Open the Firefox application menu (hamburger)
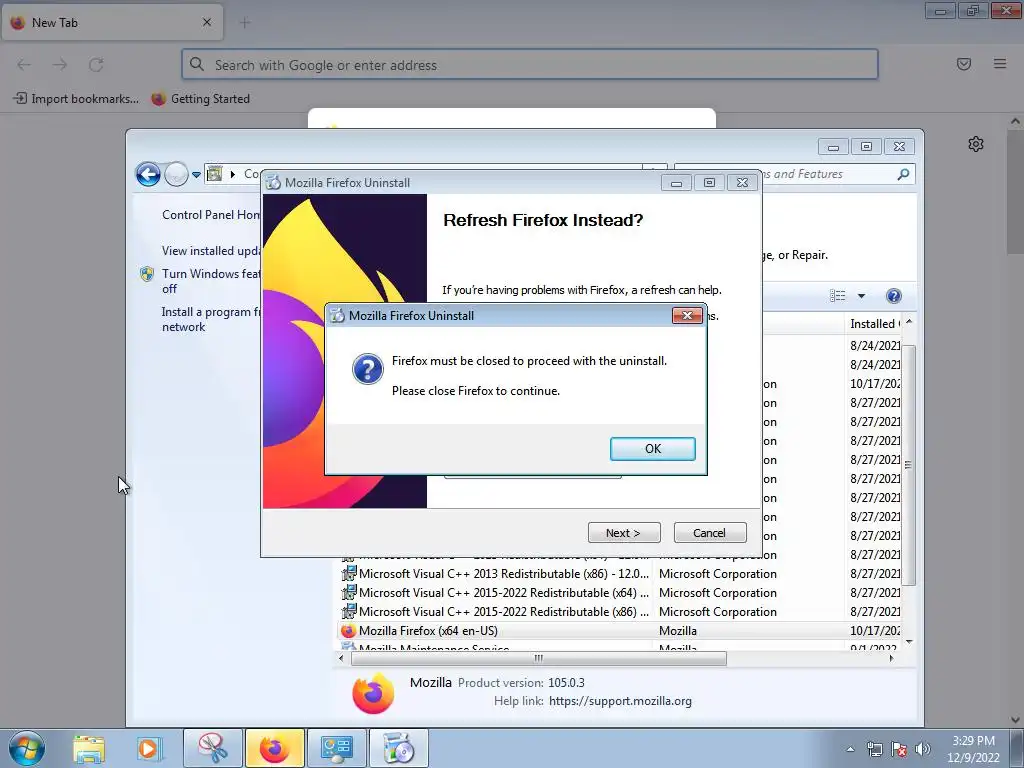Viewport: 1024px width, 768px height. (999, 64)
